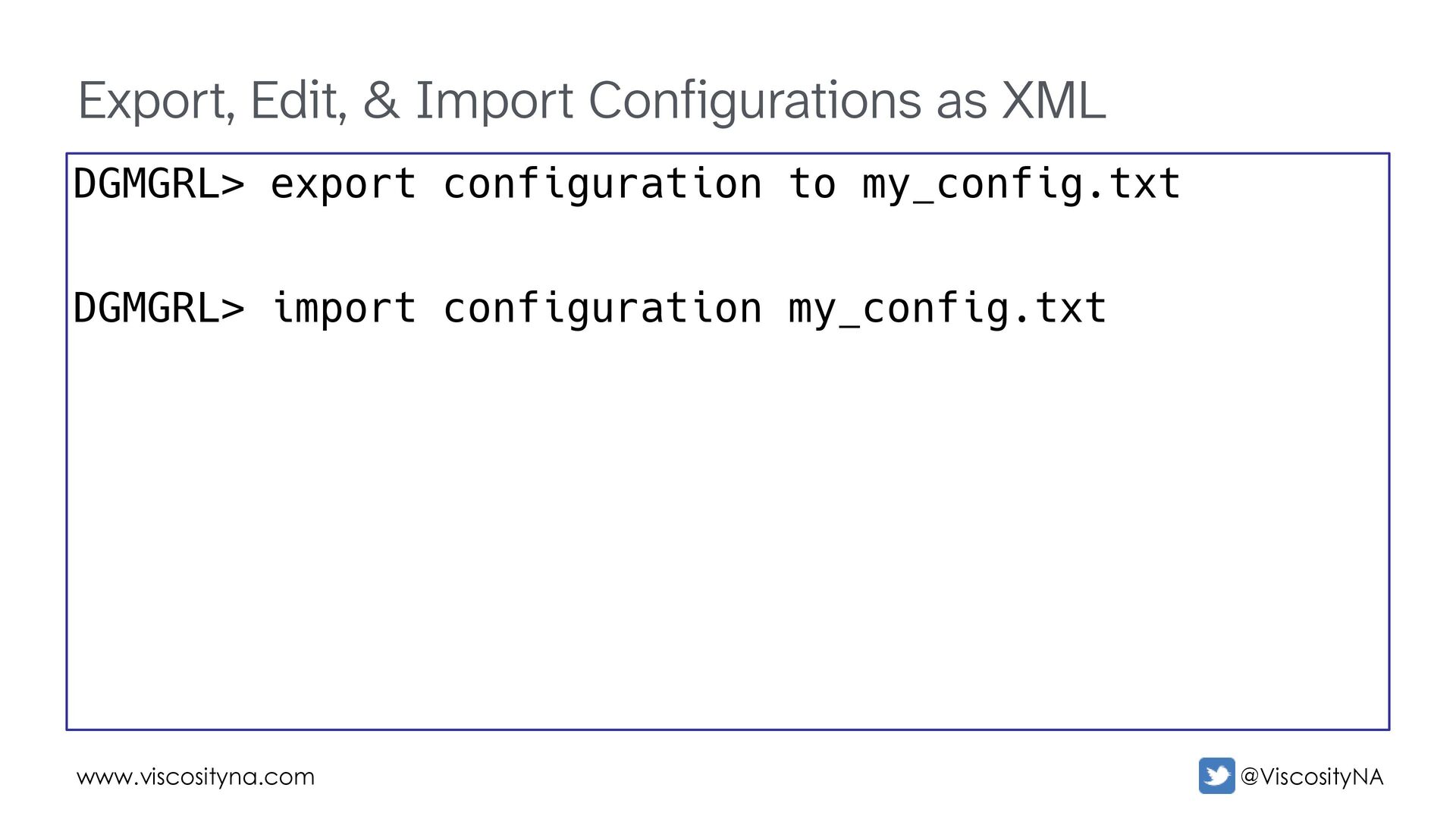Click the blank area inside the code box
This screenshot has width=1456, height=819.
click(728, 531)
